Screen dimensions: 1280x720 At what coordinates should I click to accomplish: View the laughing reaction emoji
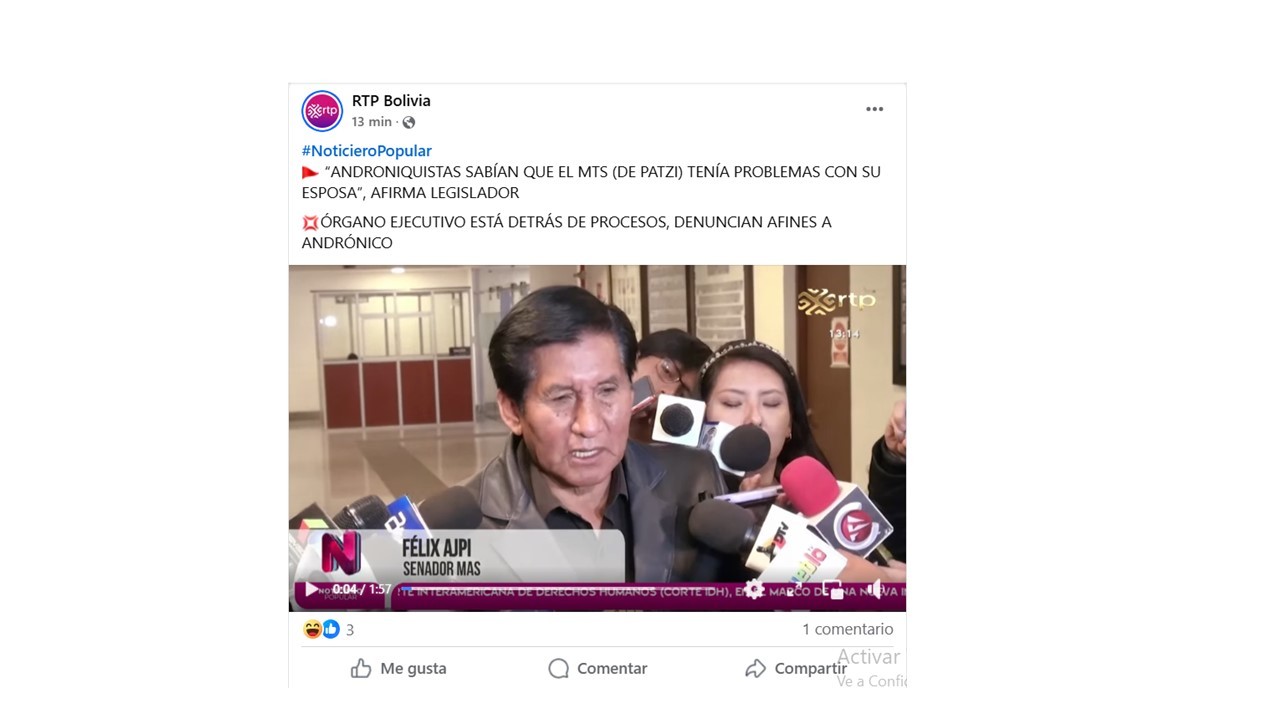(312, 629)
